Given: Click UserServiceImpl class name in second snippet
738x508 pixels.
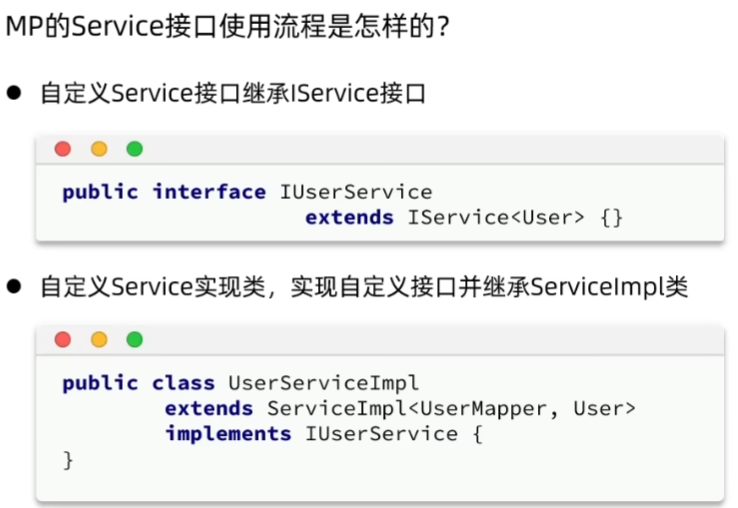Looking at the screenshot, I should coord(323,383).
